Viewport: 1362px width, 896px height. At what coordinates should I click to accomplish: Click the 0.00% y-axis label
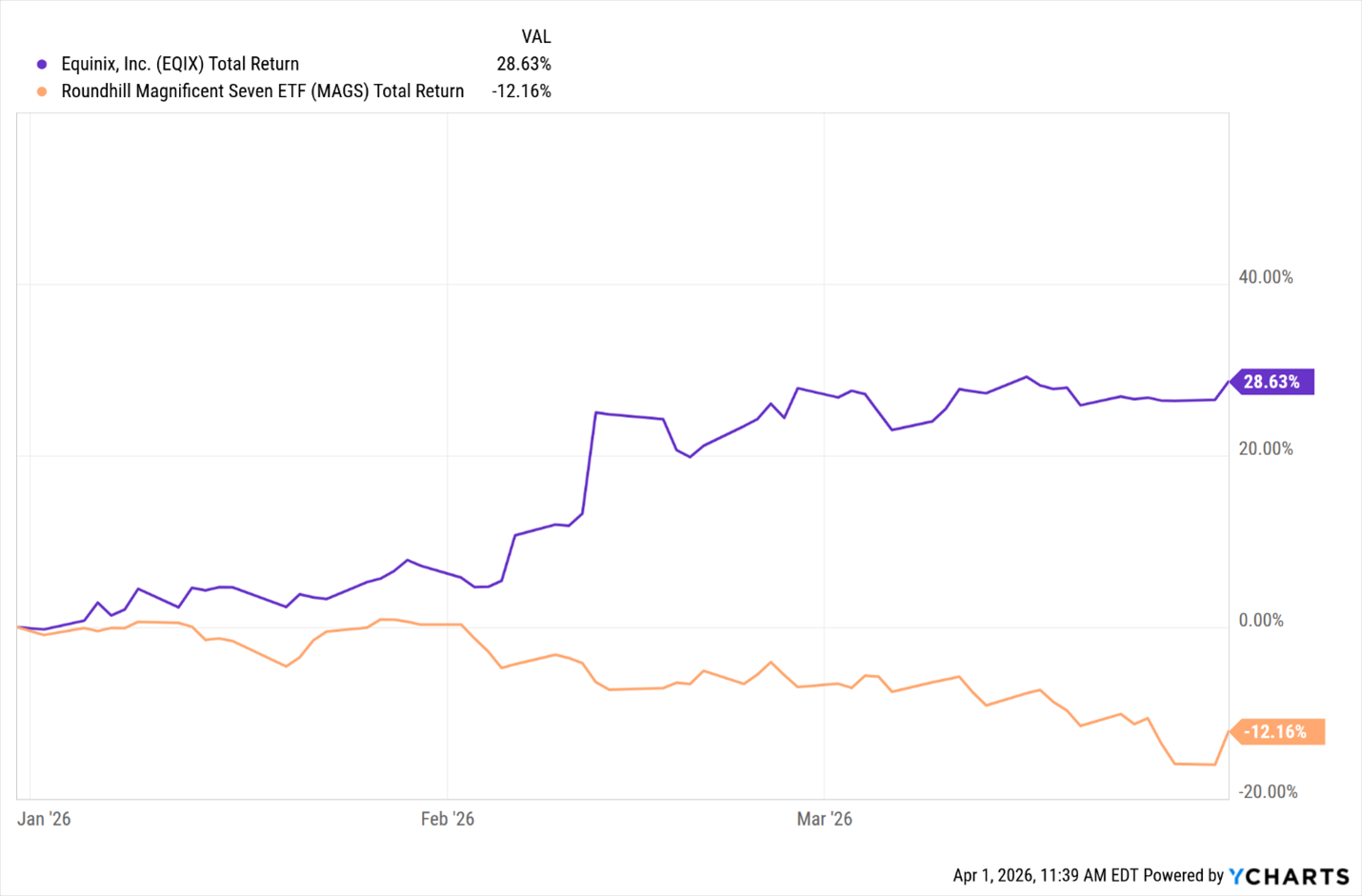(1260, 620)
